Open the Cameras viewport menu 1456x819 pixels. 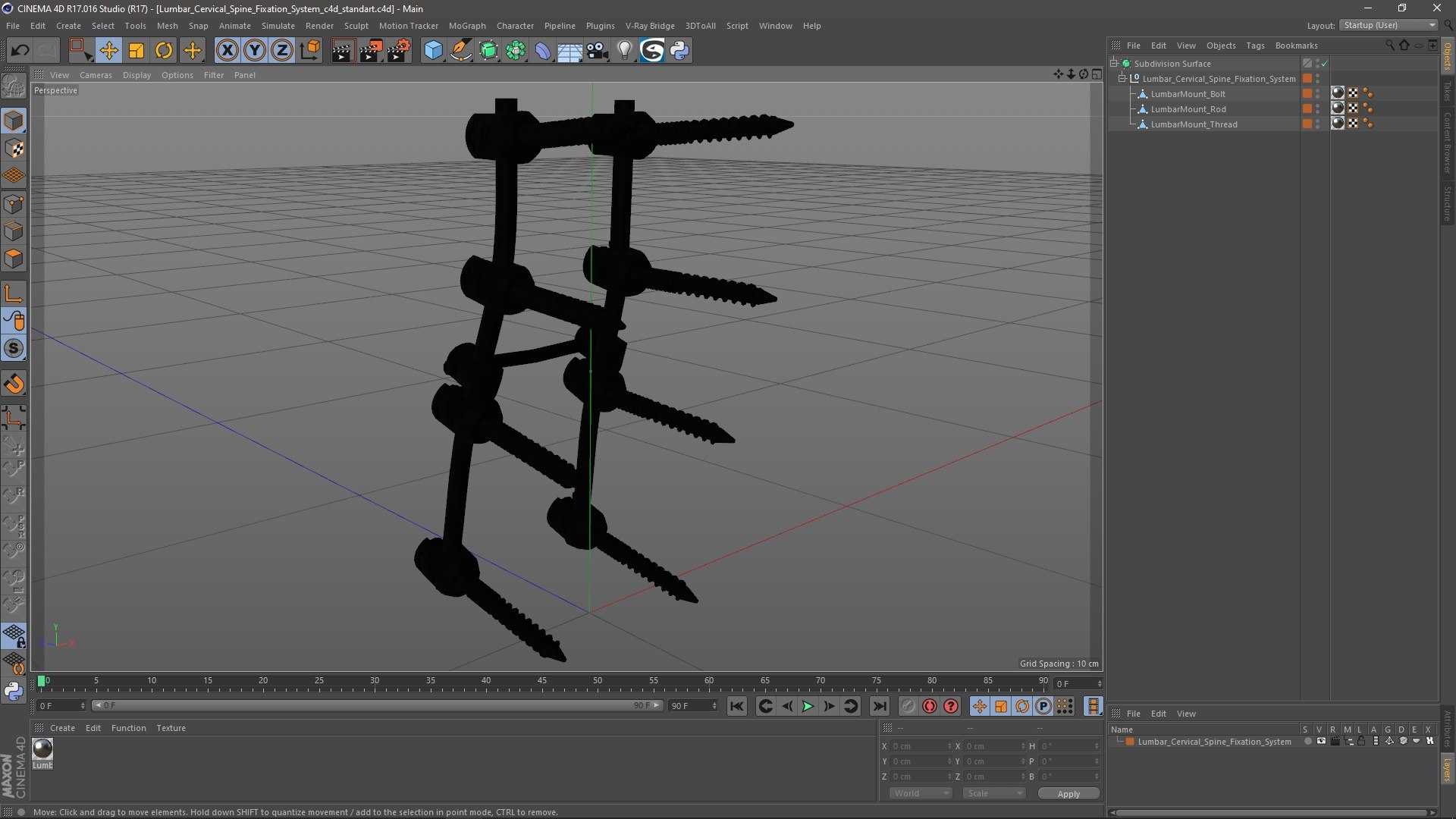coord(96,75)
